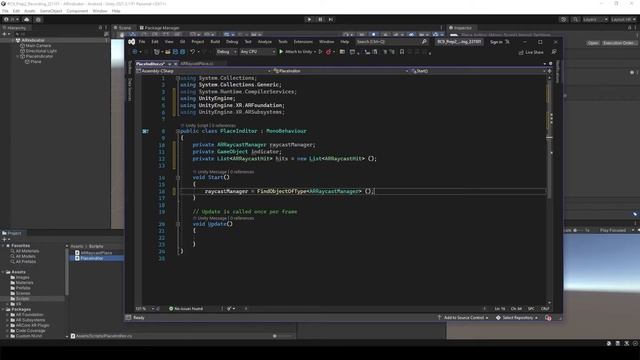
Task: Collapse the Start method code region
Action: [x=178, y=178]
